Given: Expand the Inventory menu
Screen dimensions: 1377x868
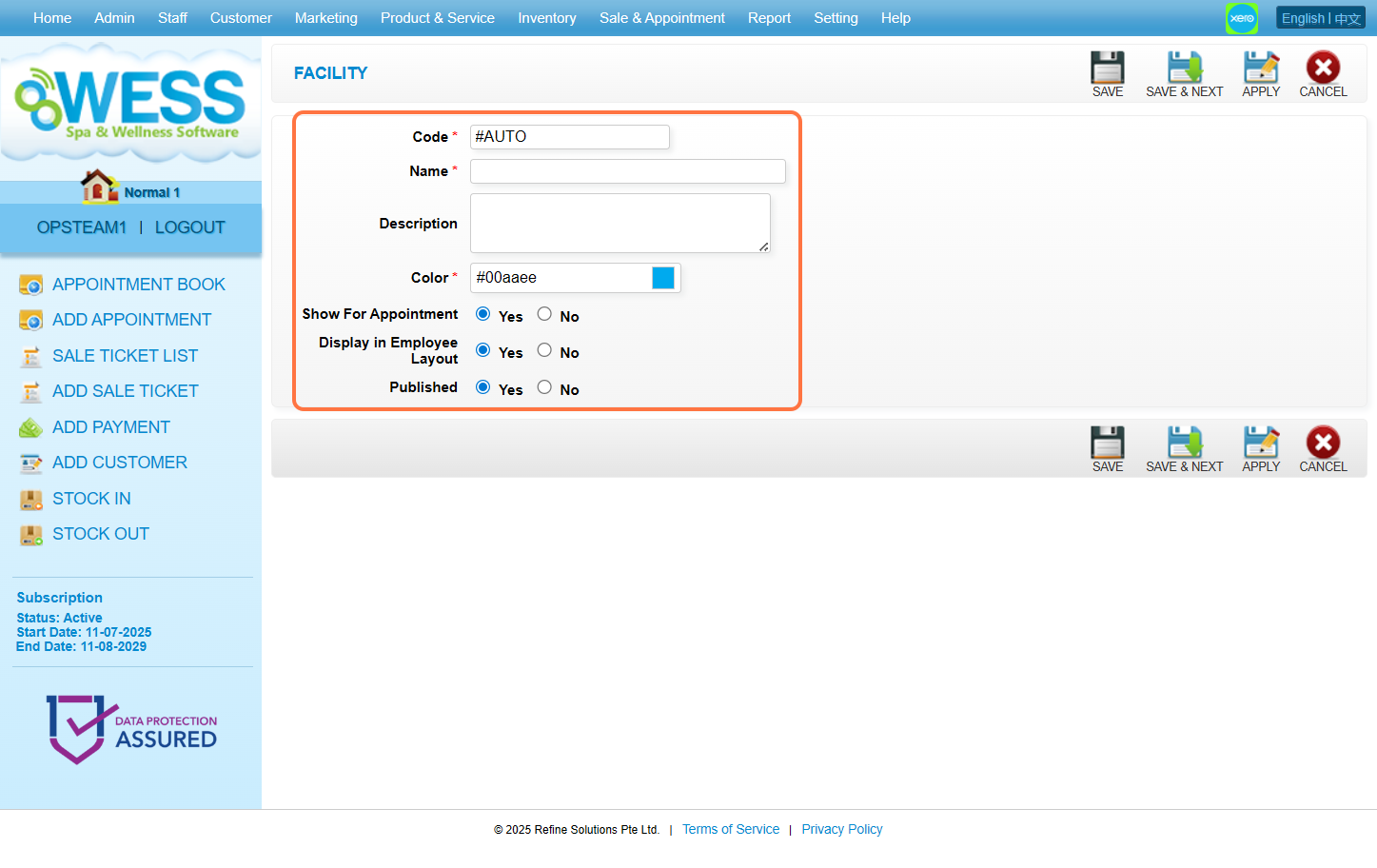Looking at the screenshot, I should point(546,18).
